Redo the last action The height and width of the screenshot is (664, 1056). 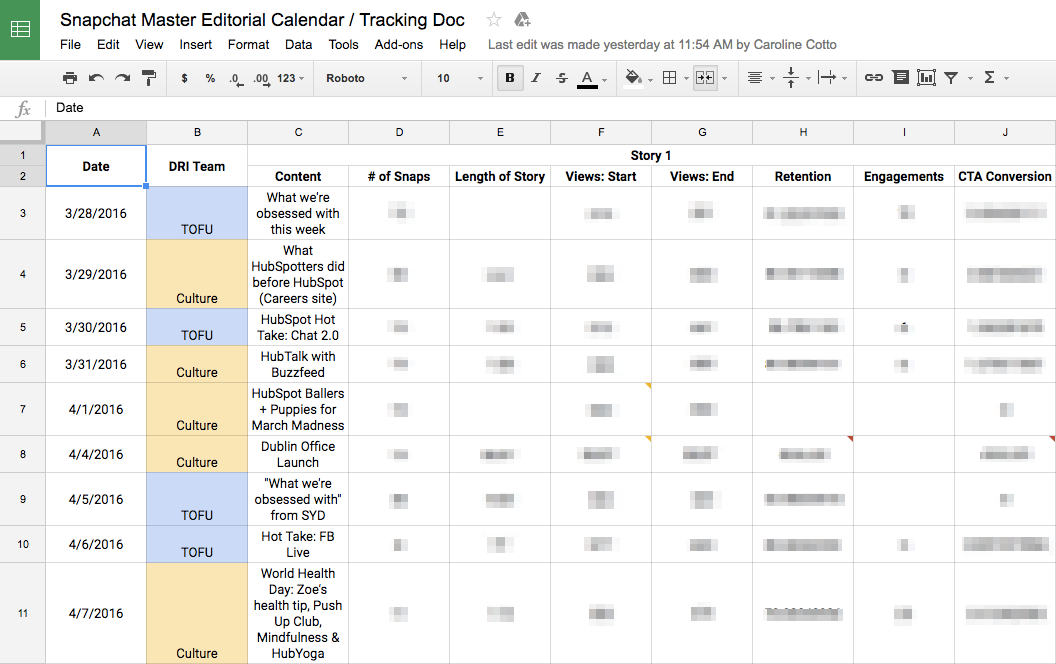(123, 78)
